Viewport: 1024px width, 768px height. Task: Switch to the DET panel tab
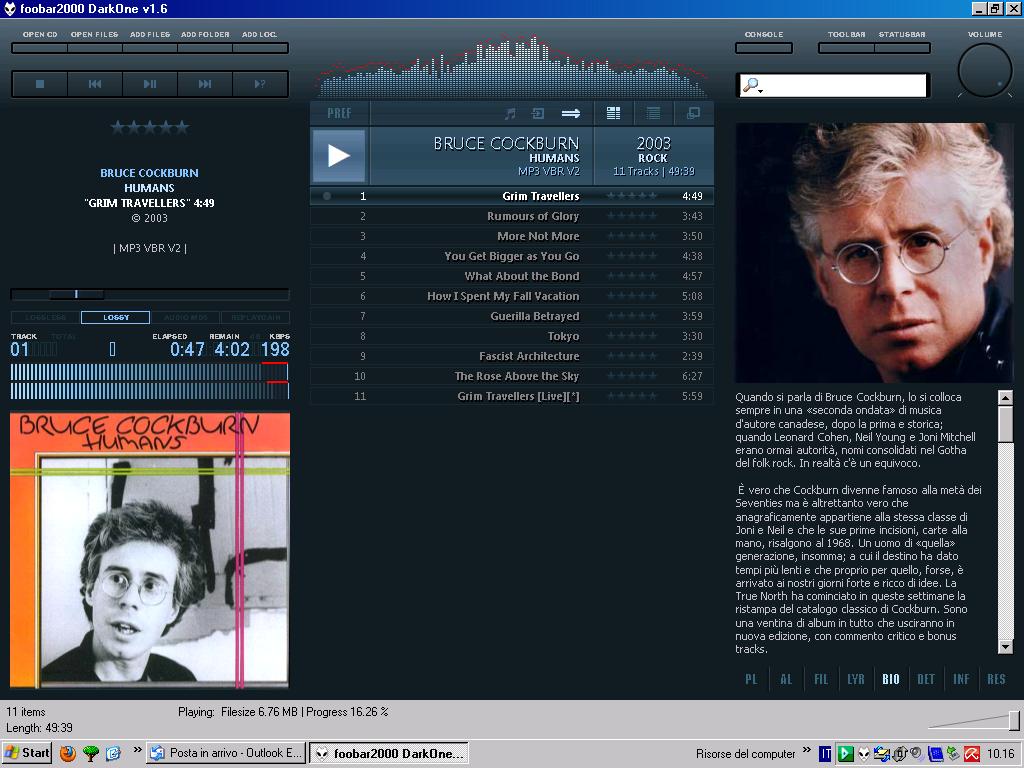tap(926, 679)
